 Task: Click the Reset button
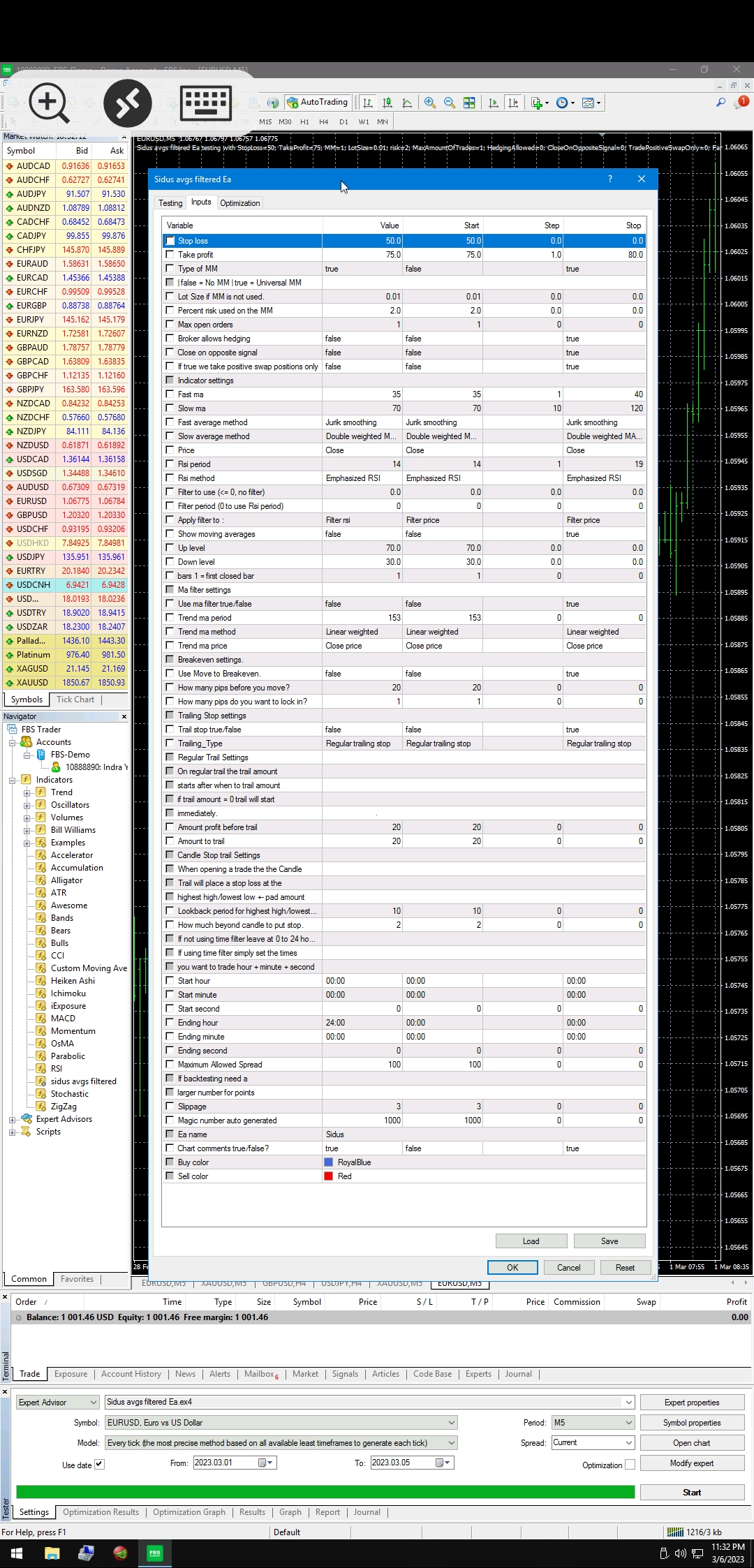(x=625, y=1267)
